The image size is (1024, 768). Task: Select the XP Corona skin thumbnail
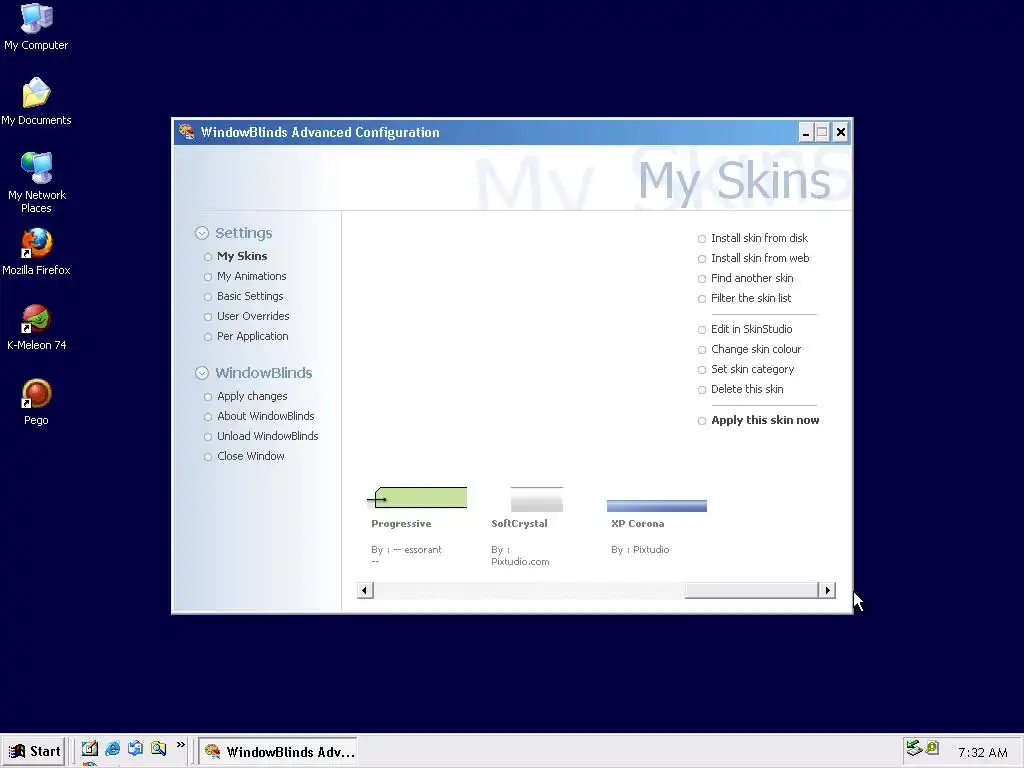[657, 506]
